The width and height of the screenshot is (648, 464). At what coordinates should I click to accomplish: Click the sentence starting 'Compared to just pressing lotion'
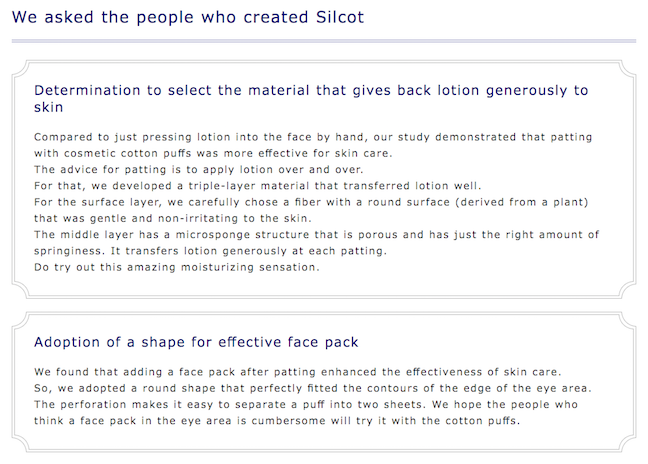pyautogui.click(x=313, y=145)
